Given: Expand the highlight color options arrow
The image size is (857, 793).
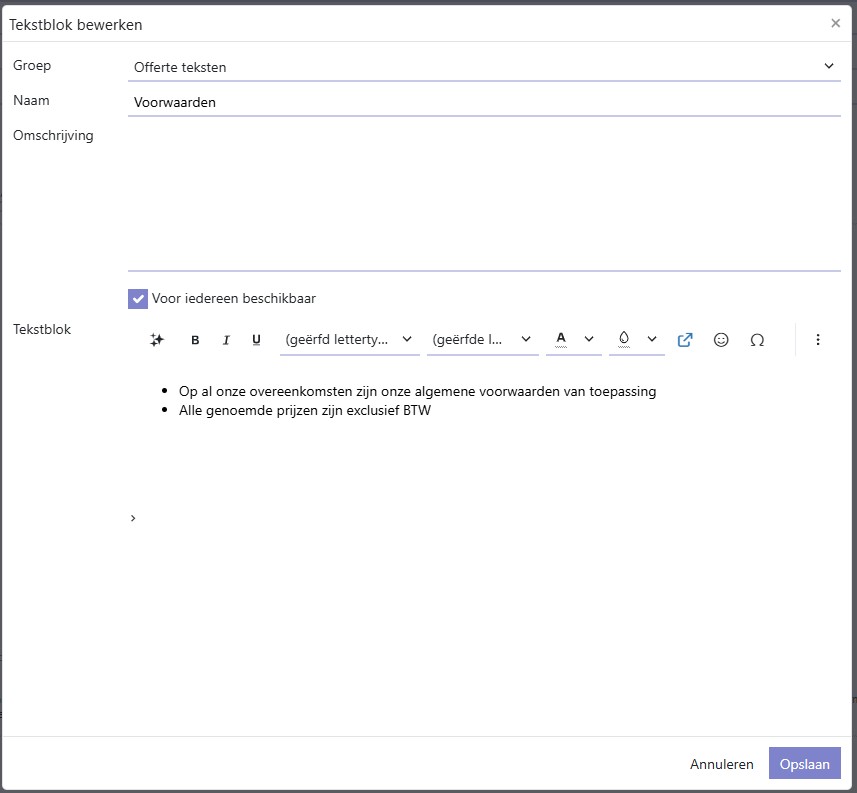Looking at the screenshot, I should (x=651, y=339).
